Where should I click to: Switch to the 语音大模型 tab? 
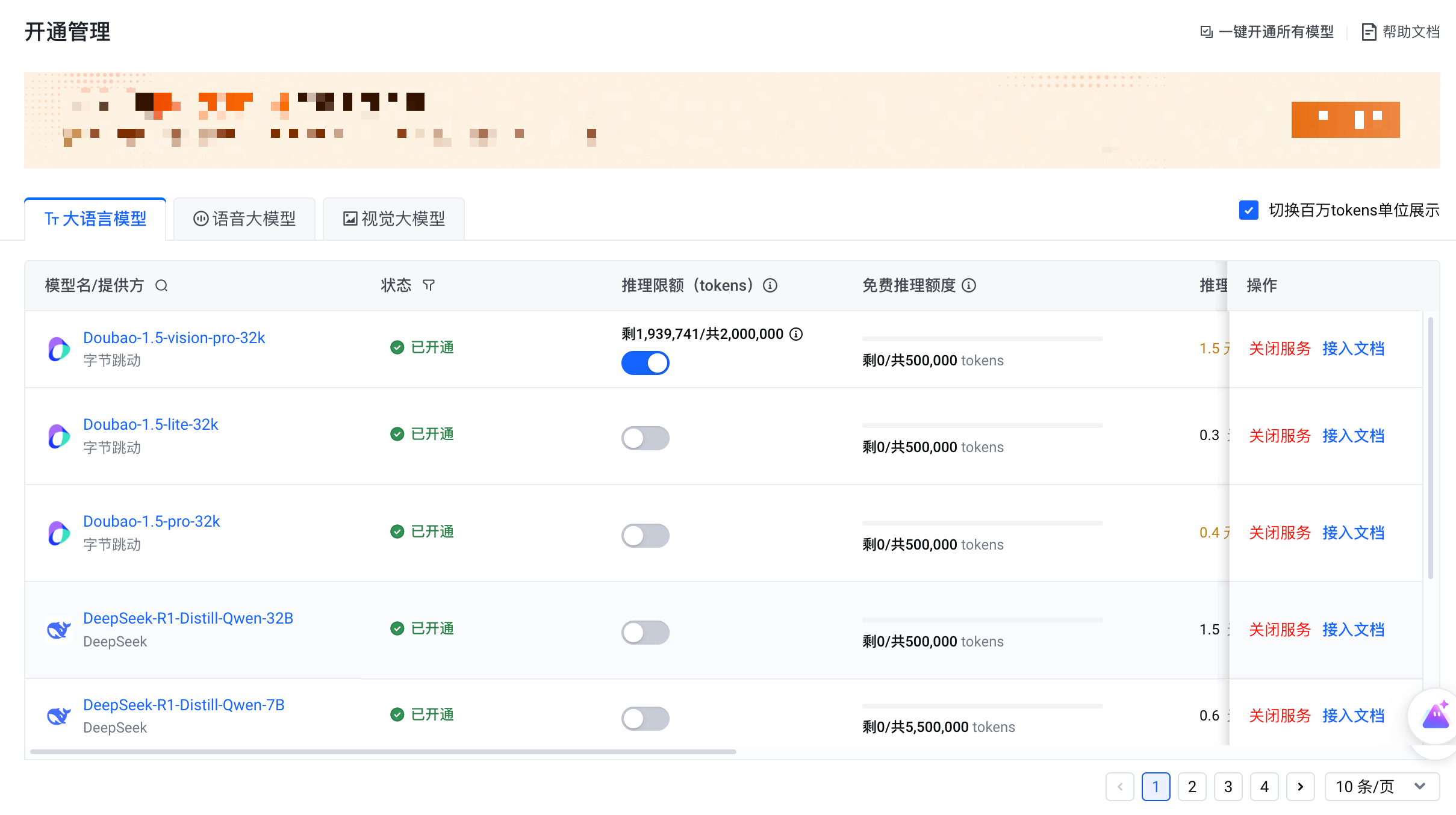(x=244, y=219)
